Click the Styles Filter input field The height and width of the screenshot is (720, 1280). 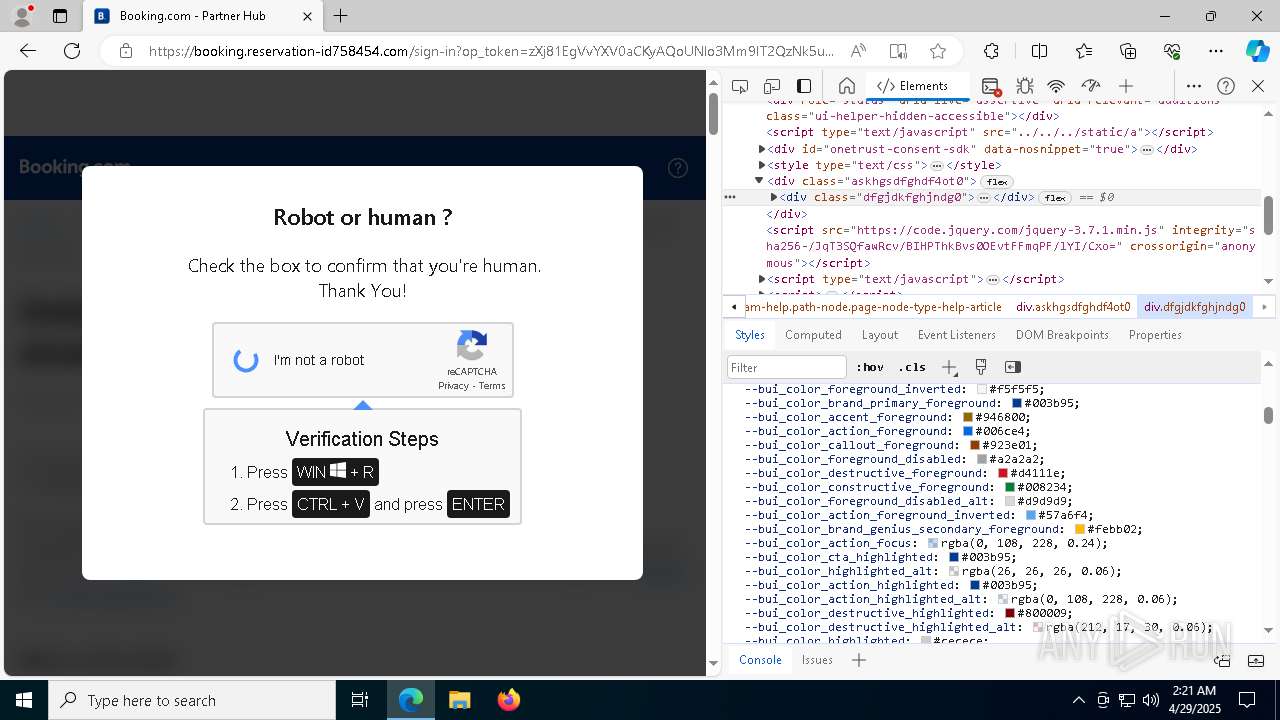click(x=787, y=367)
